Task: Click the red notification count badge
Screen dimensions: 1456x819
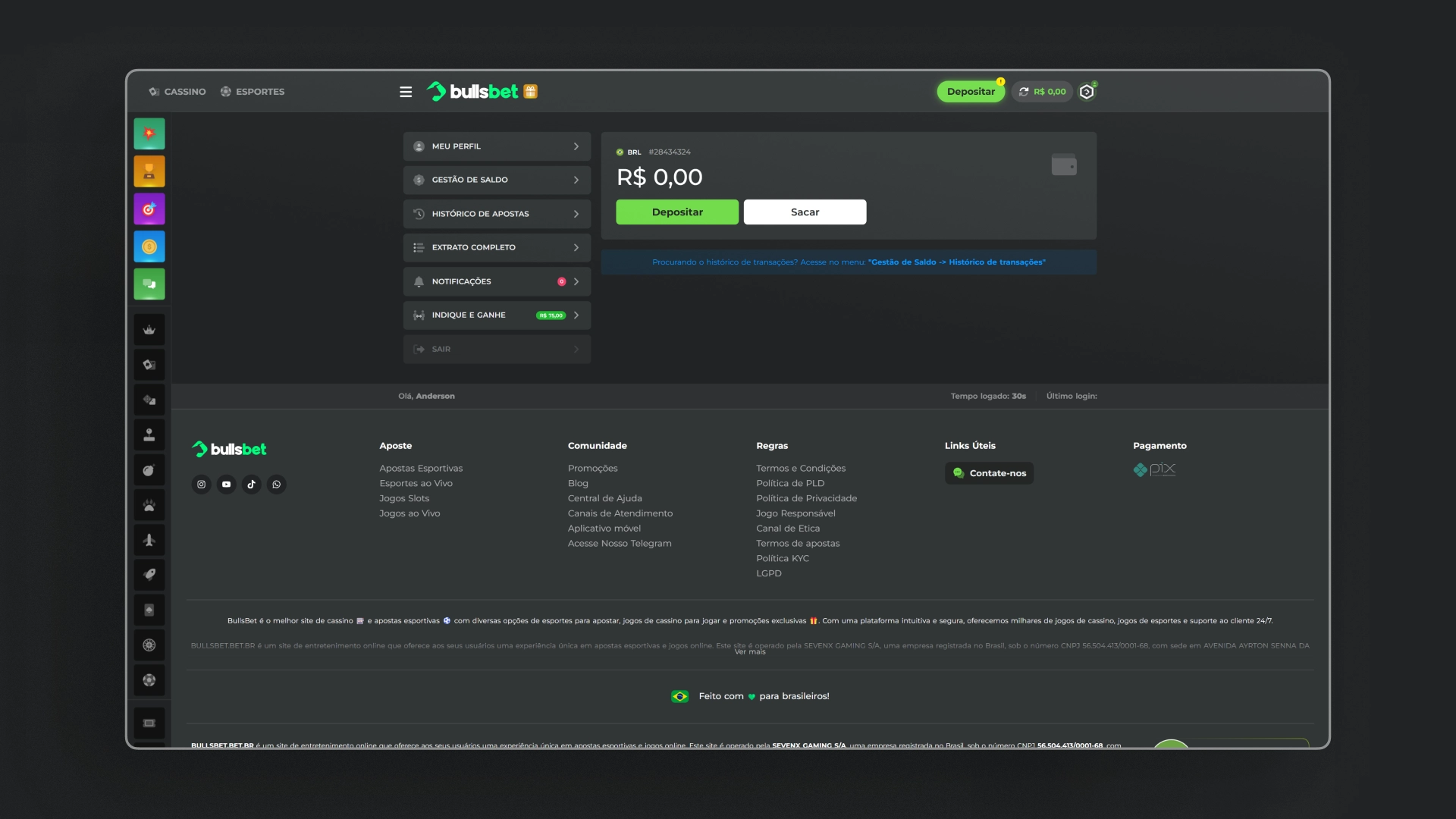Action: pos(561,281)
